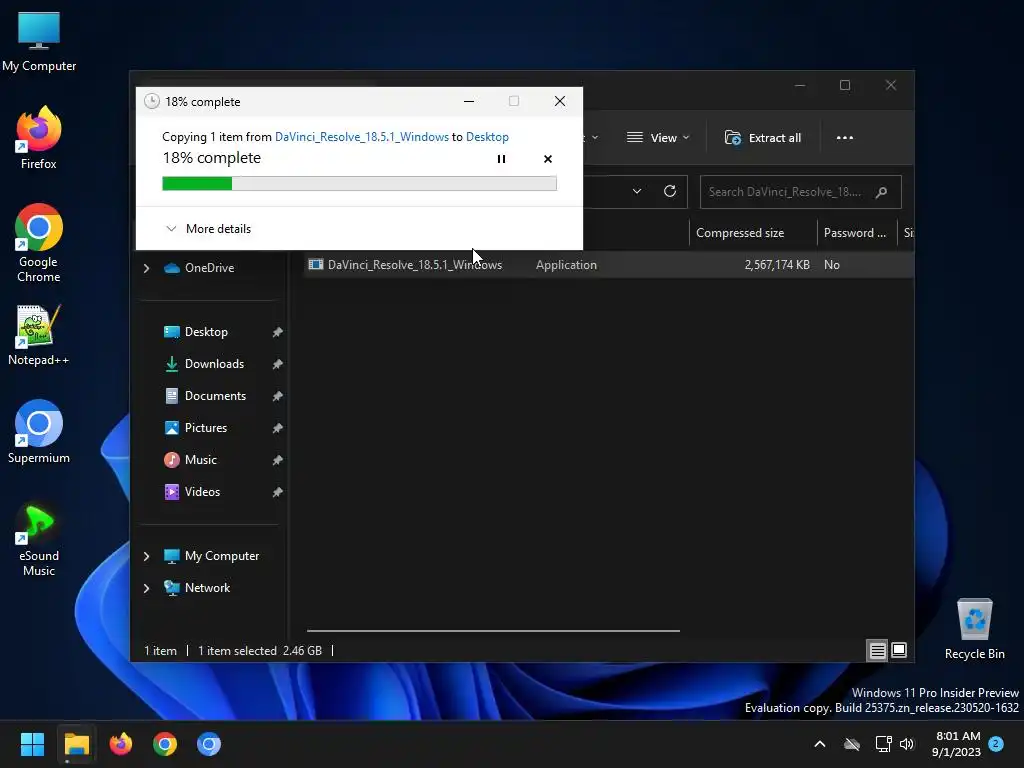This screenshot has height=768, width=1024.
Task: Open the Desktop destination link
Action: tap(487, 136)
